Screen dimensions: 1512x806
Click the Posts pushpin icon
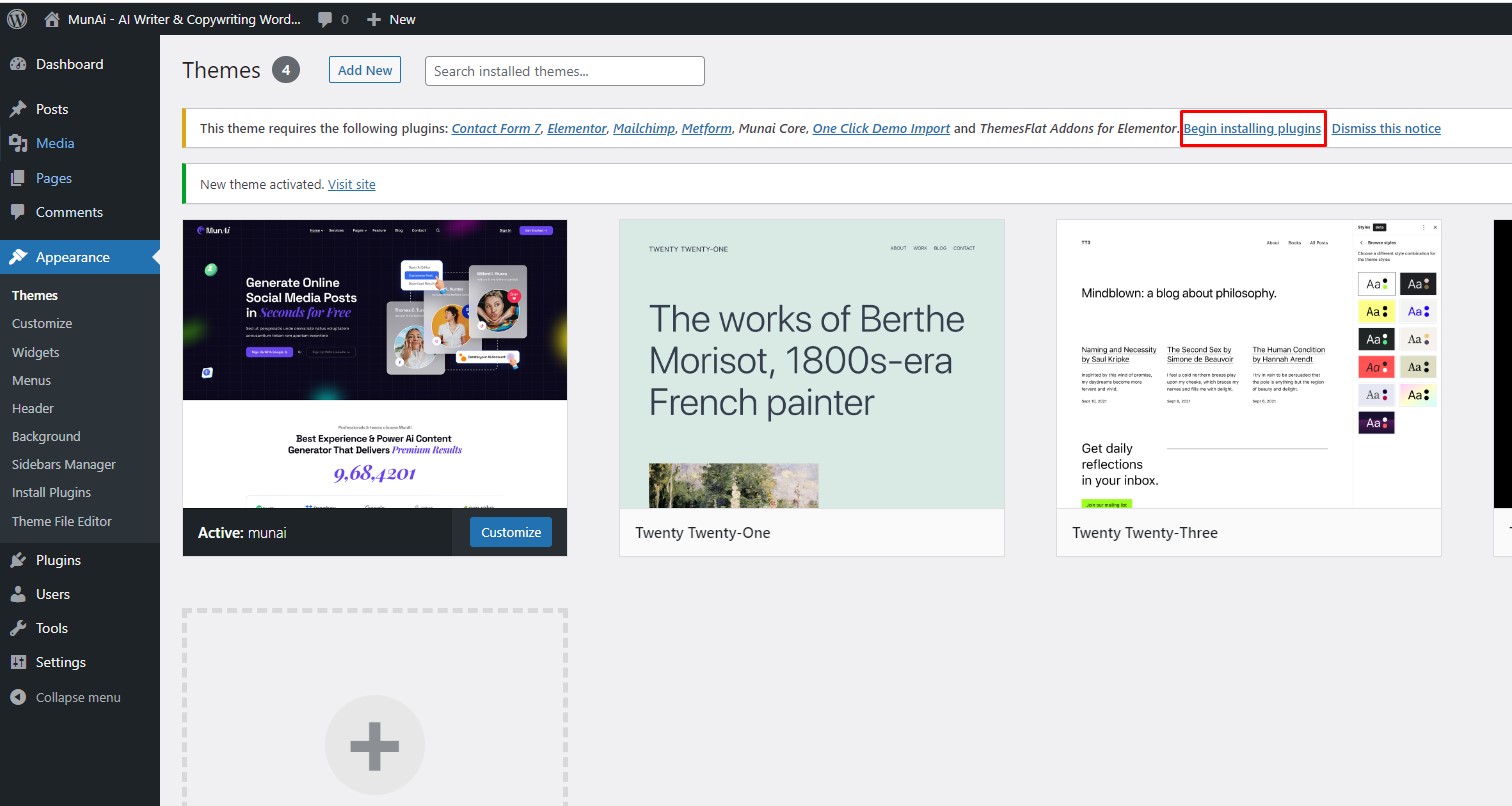(x=18, y=109)
